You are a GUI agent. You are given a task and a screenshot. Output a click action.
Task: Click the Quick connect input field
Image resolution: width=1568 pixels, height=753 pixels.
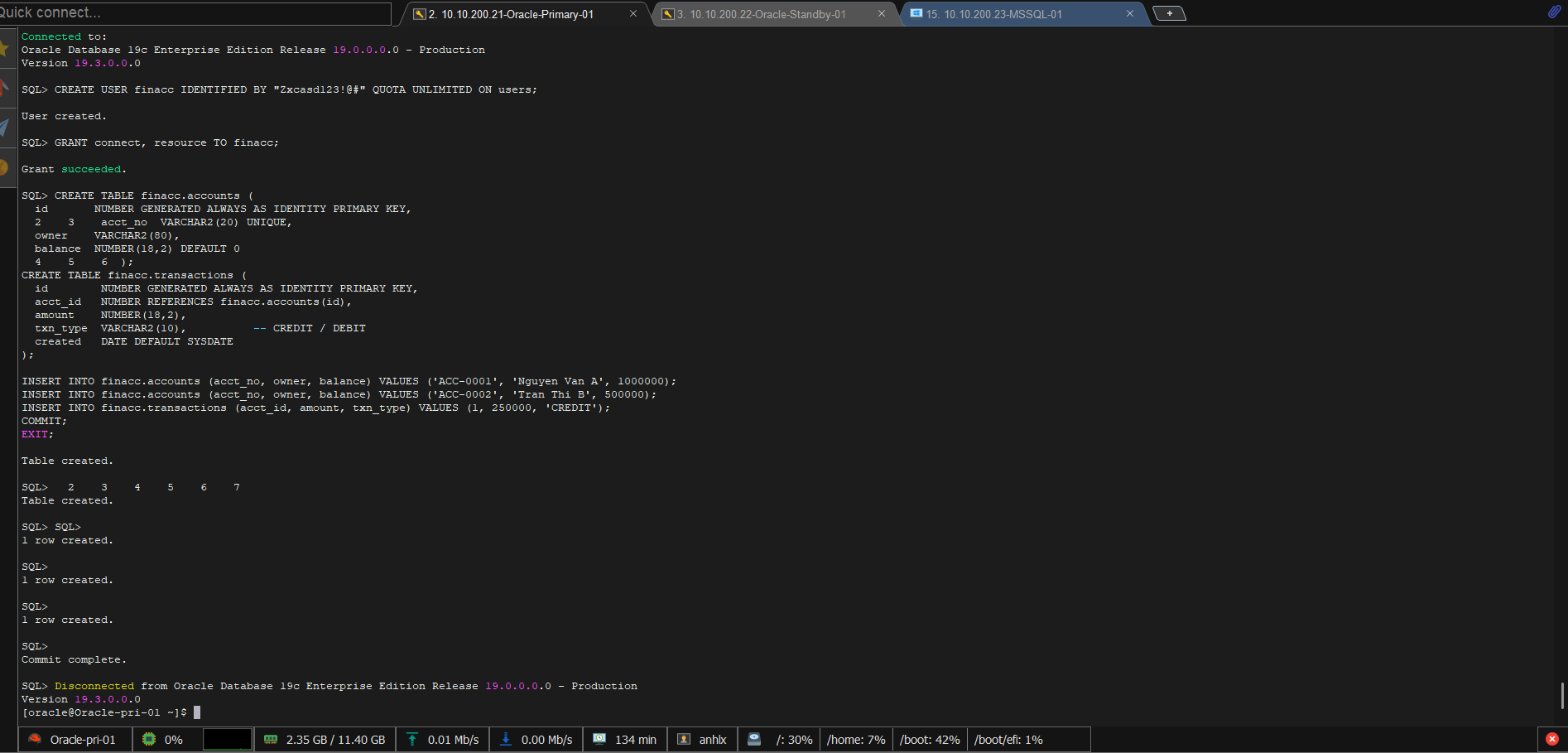click(x=195, y=13)
